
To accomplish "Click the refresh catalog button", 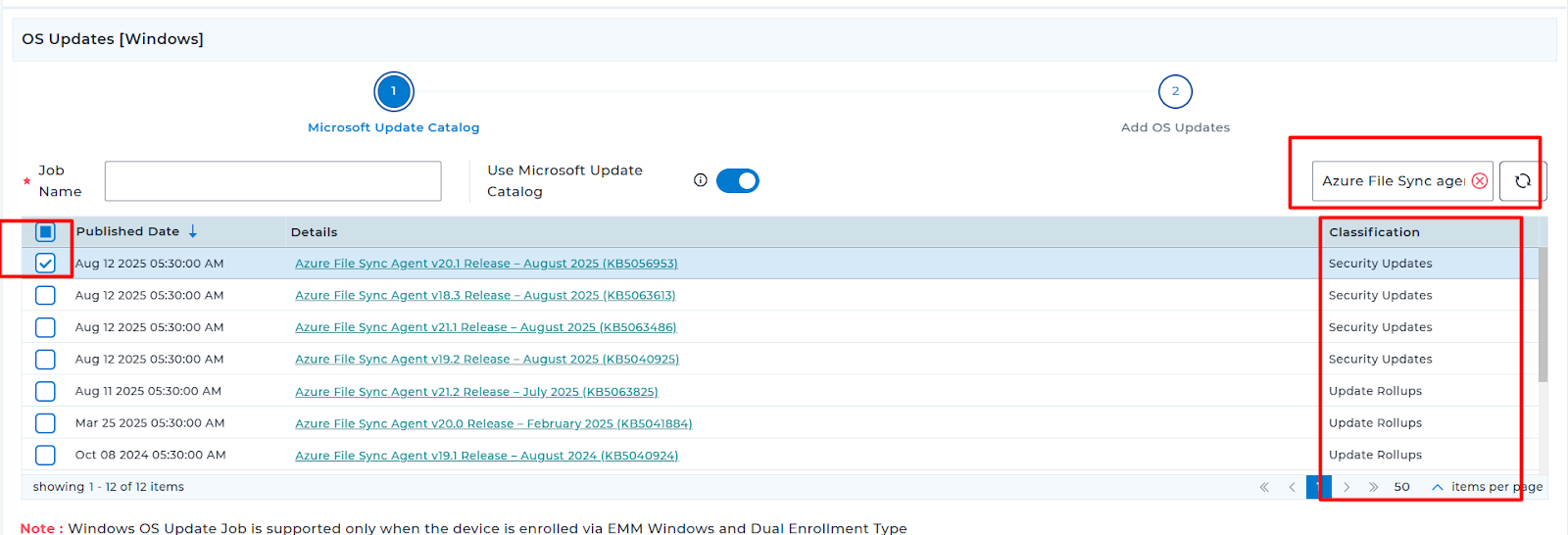I will point(1522,181).
